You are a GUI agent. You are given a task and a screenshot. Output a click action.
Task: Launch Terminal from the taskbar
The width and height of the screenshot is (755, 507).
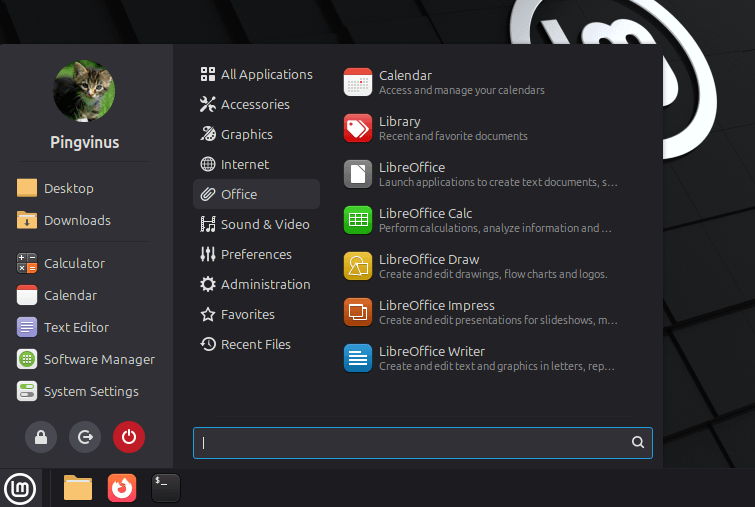[x=166, y=487]
